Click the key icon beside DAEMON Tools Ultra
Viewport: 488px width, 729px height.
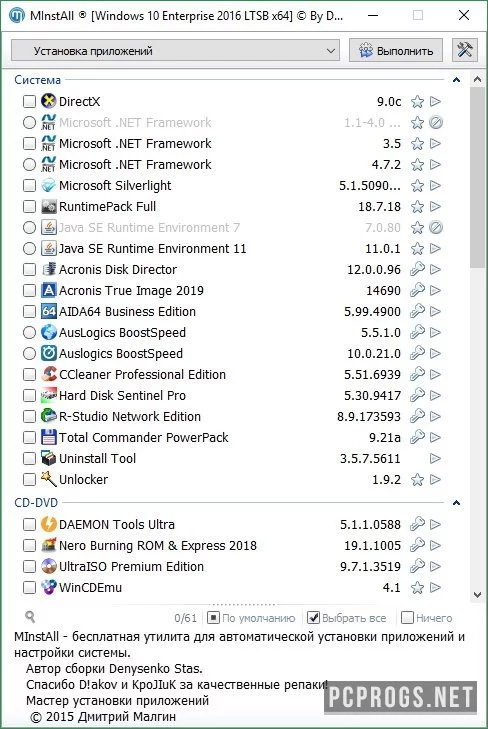417,524
